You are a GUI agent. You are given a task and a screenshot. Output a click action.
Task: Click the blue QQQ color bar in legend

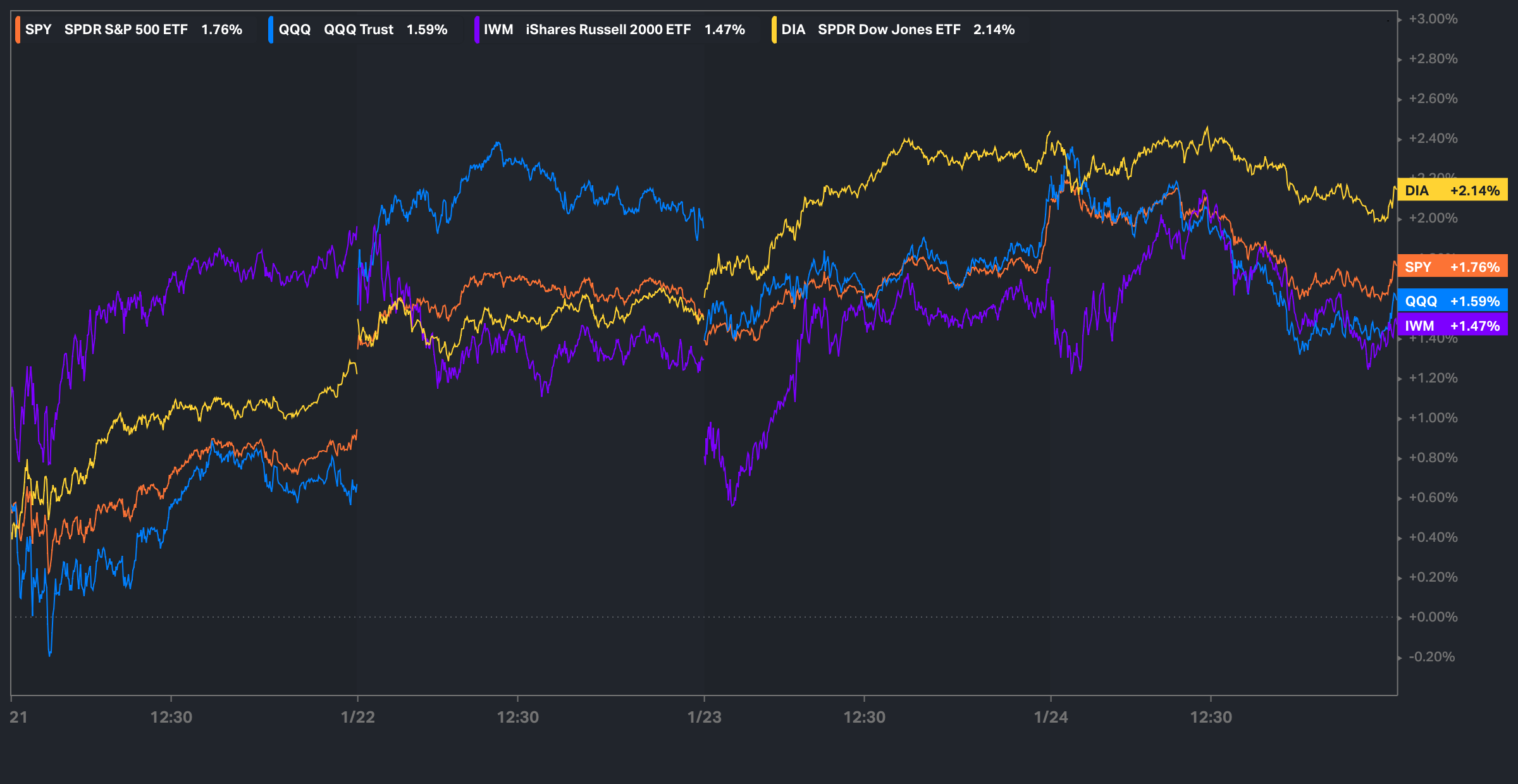[x=271, y=30]
